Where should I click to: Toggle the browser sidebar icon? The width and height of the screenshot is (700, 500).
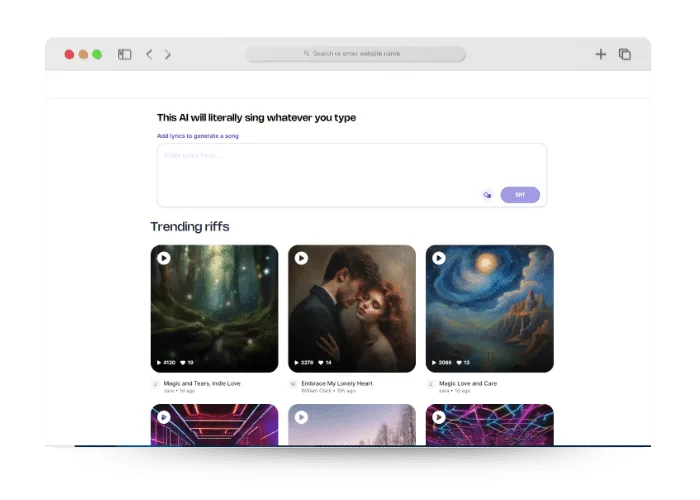click(125, 54)
